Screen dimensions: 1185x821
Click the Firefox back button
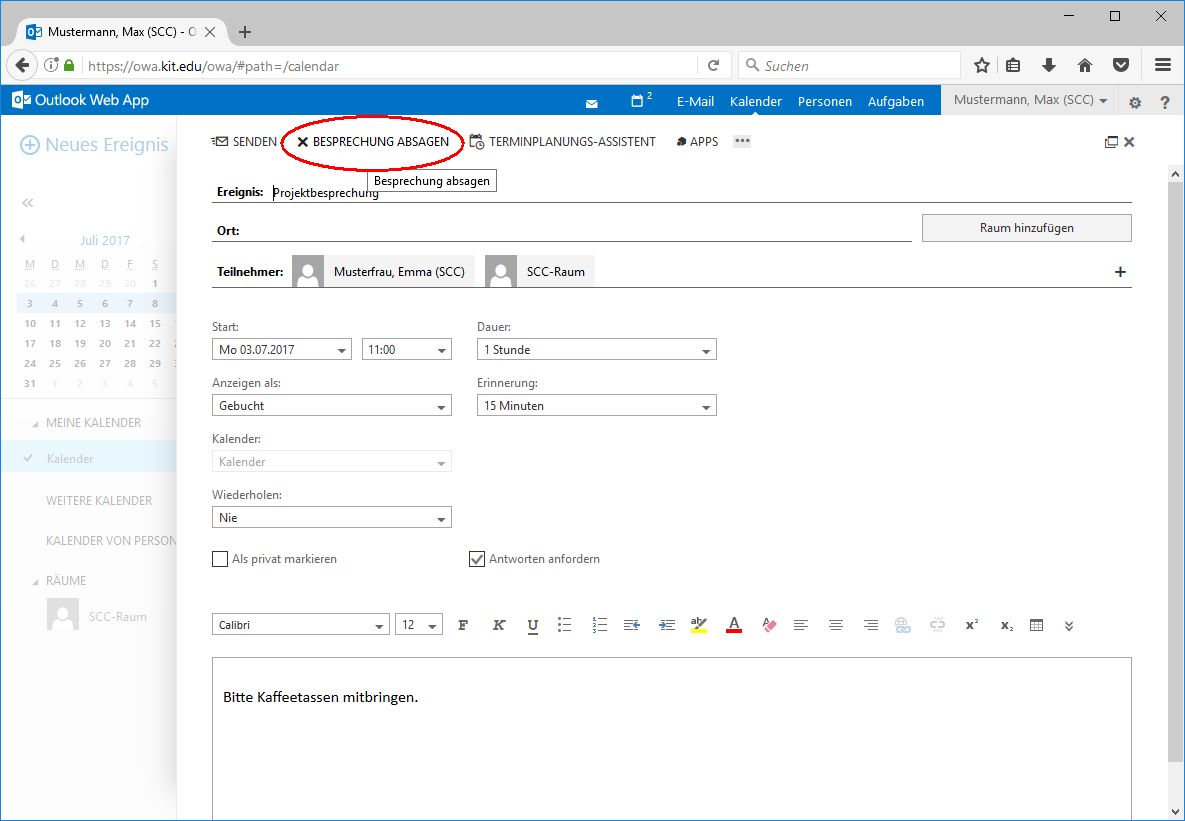point(22,66)
